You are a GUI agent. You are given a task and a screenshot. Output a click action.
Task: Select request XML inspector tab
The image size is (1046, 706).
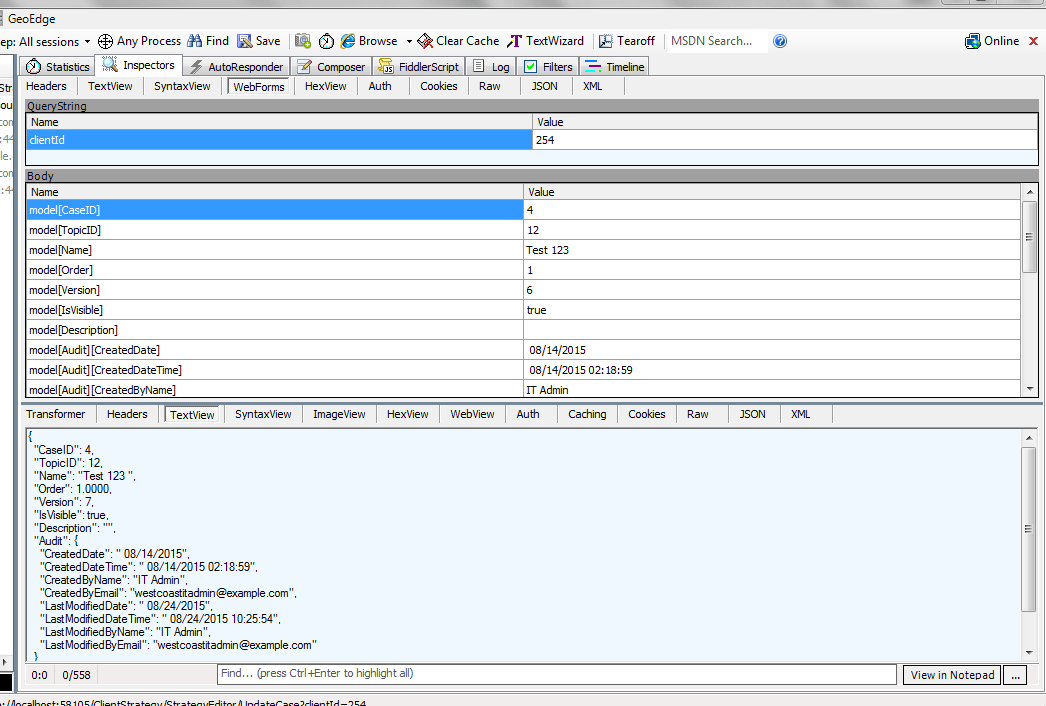(x=592, y=86)
